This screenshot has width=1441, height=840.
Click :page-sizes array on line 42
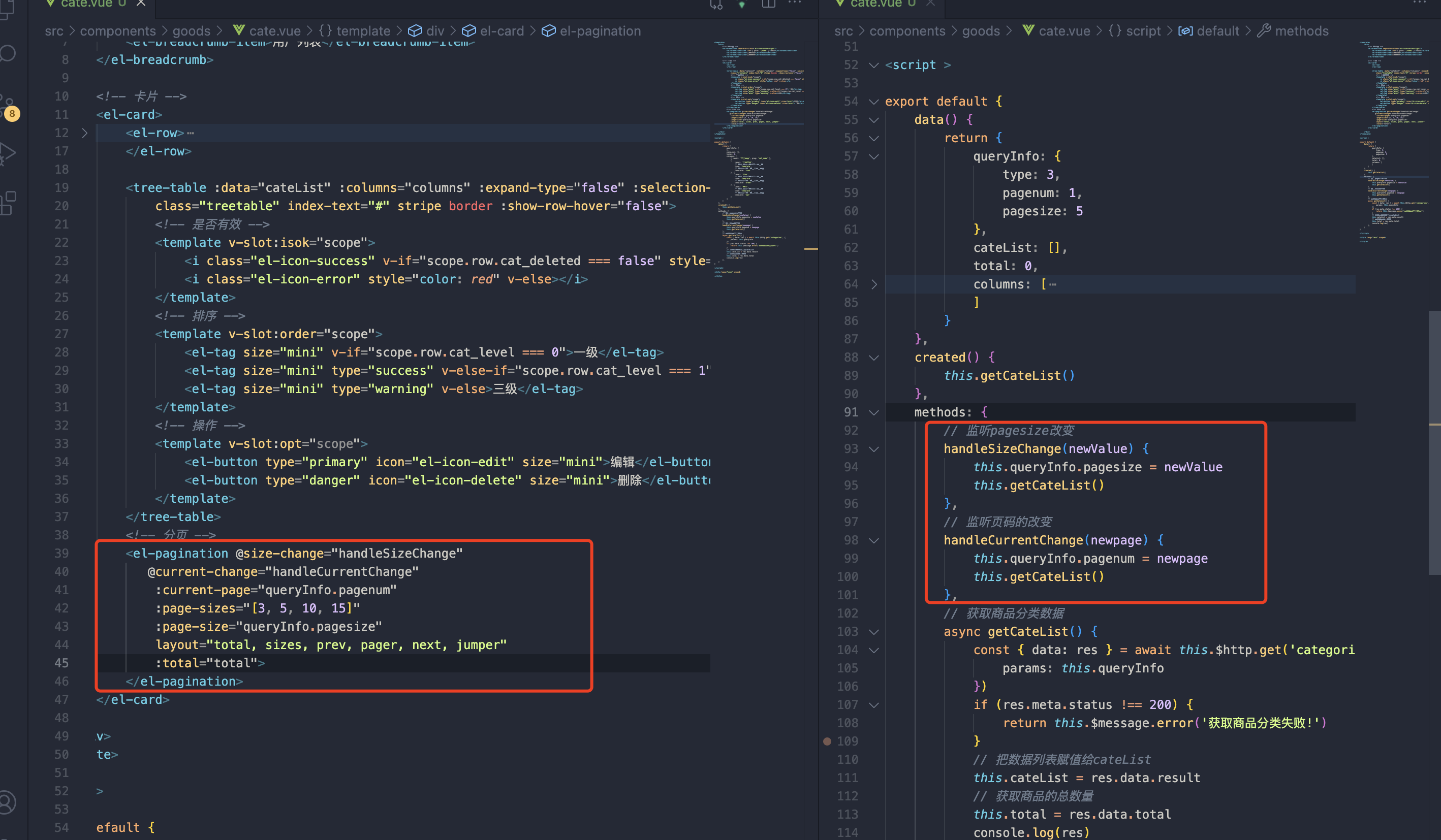258,608
